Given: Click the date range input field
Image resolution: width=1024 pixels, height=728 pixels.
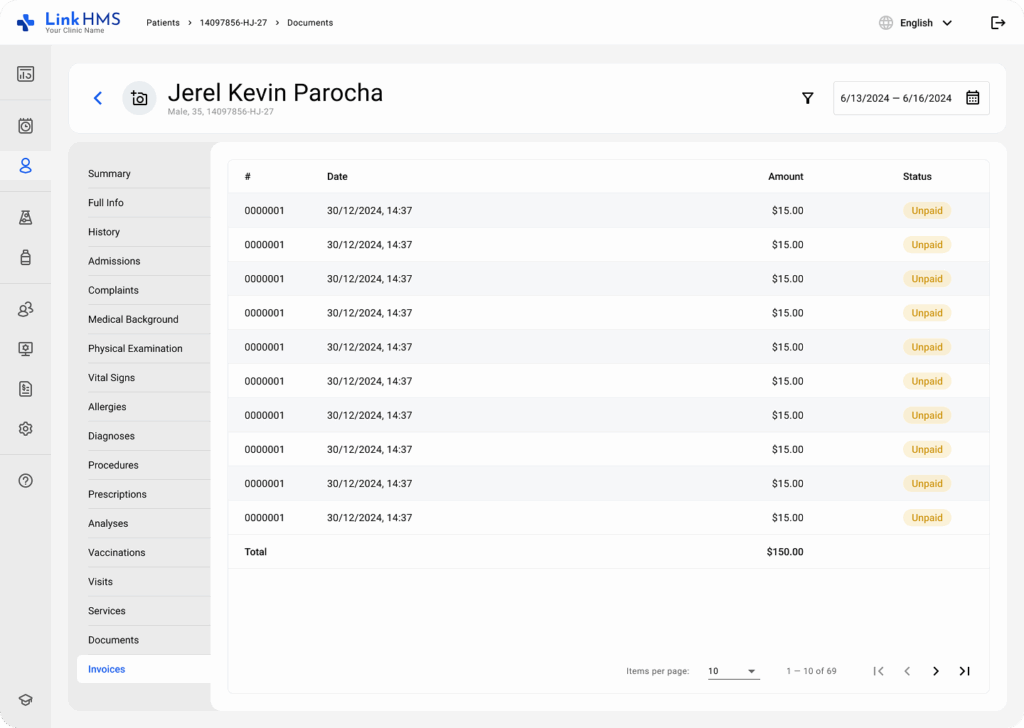Looking at the screenshot, I should (911, 98).
